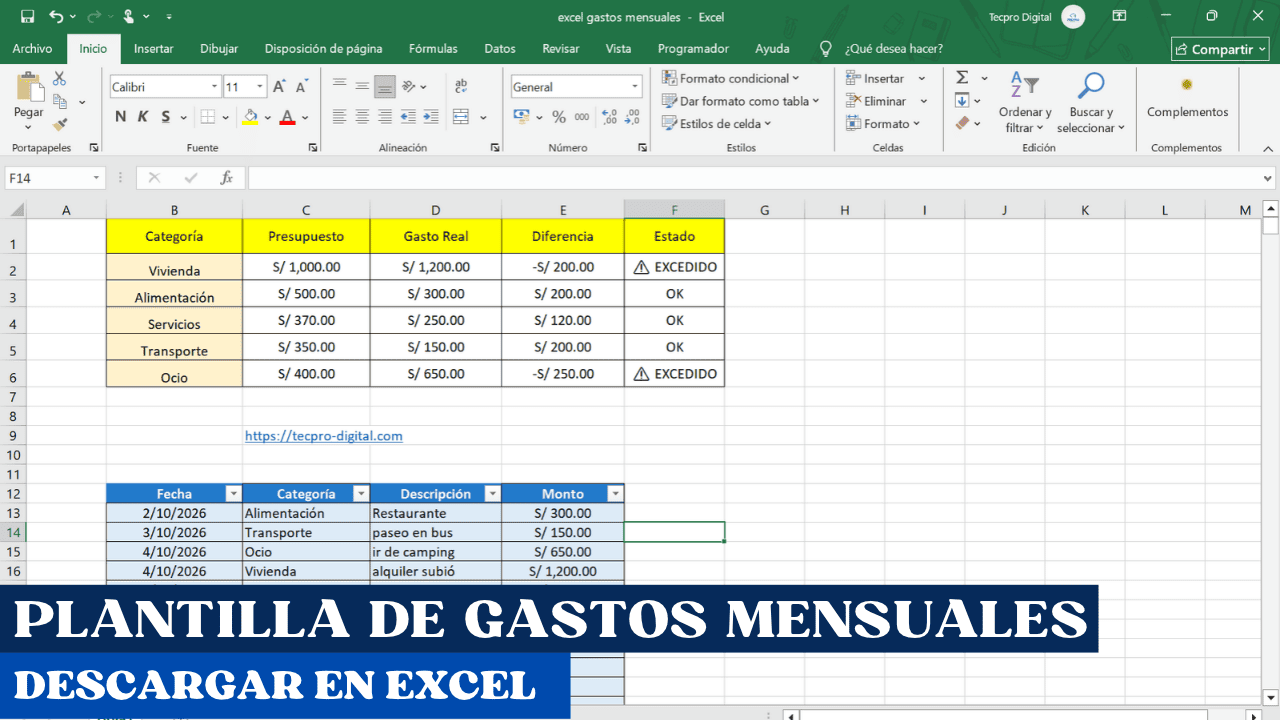1280x720 pixels.
Task: Click the Undo arrow icon
Action: pyautogui.click(x=56, y=17)
